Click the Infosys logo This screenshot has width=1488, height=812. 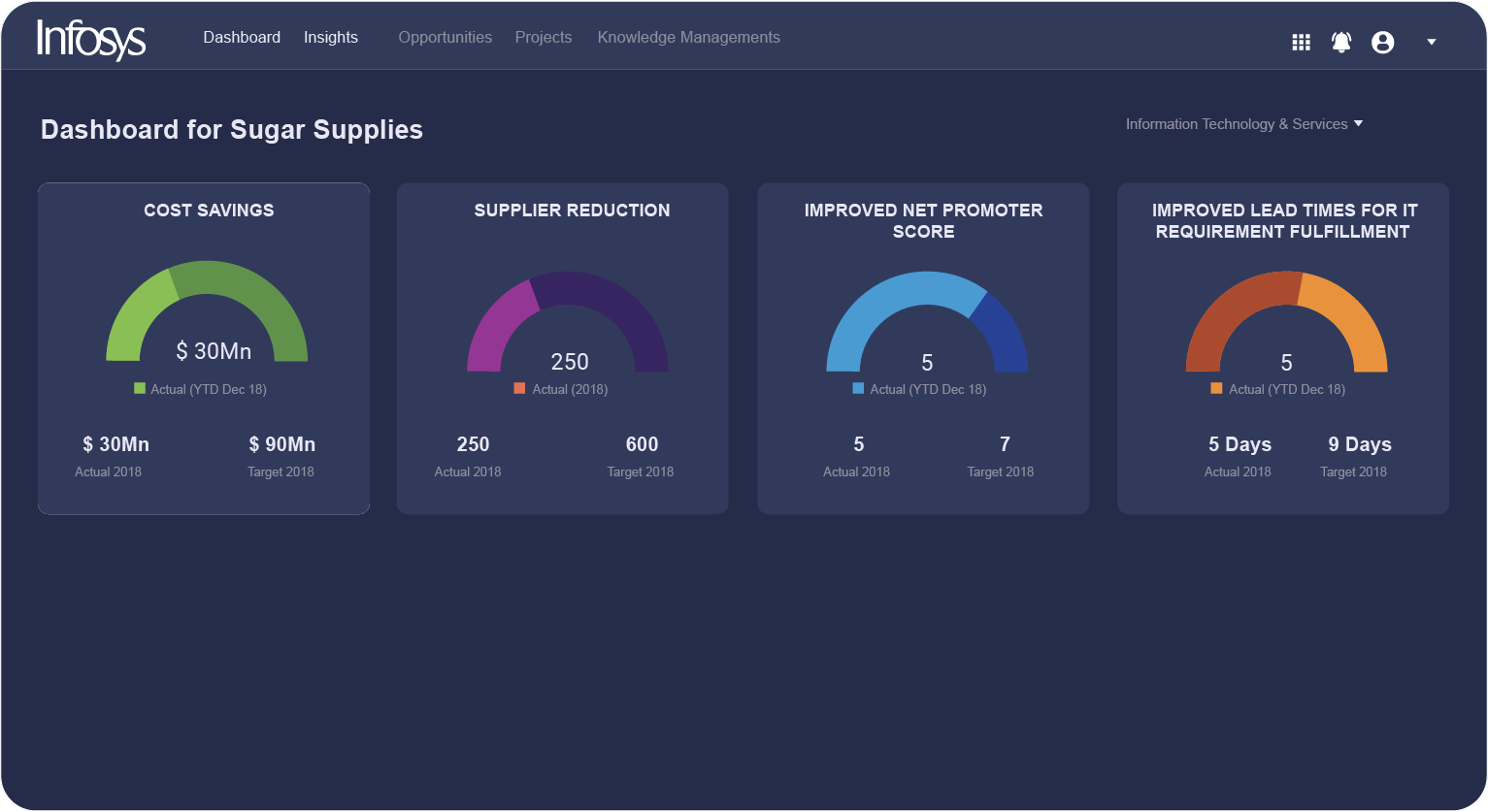91,39
